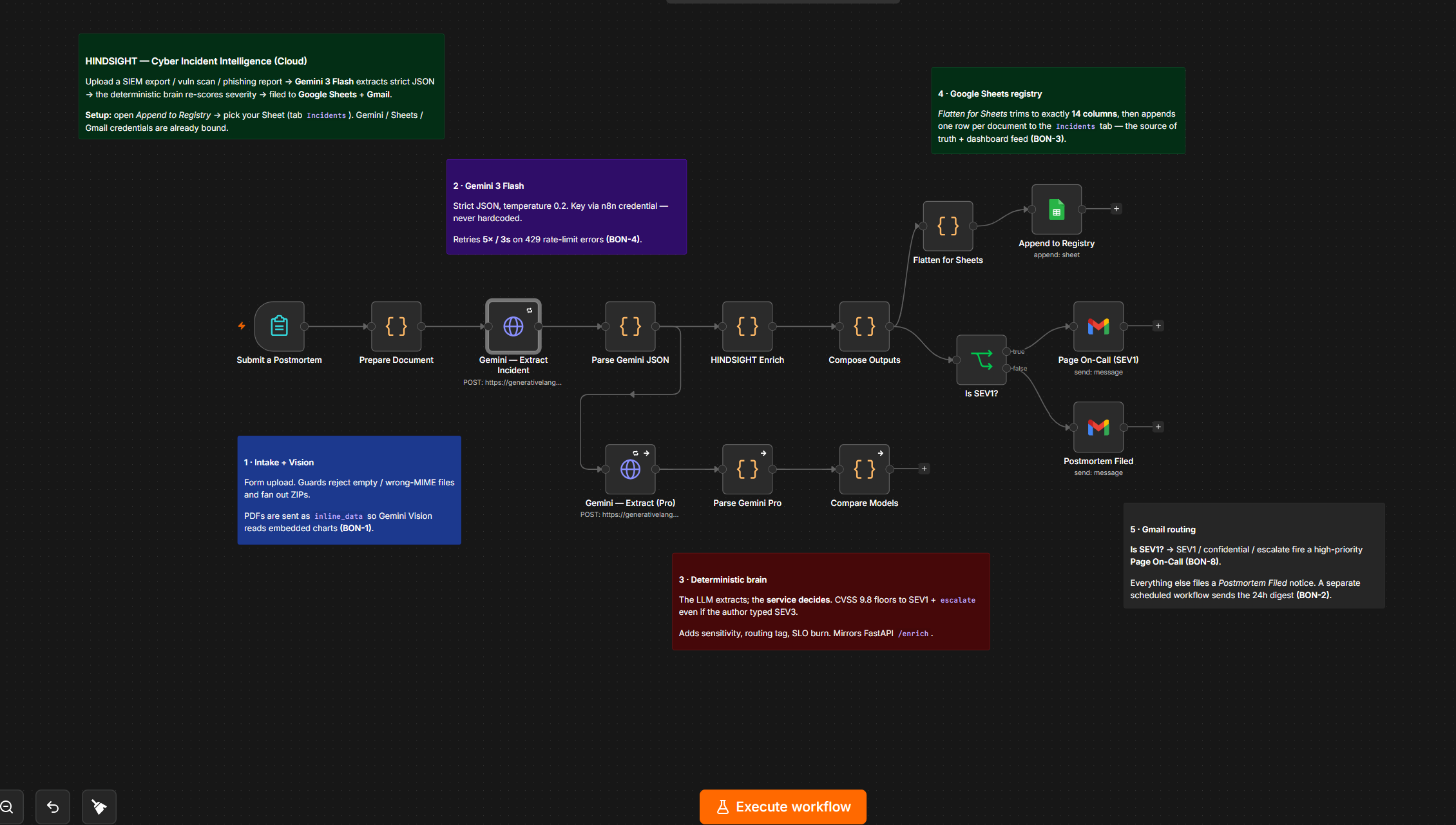Open the HINDSIGHT Enrich code node
Screen dimensions: 1456x825
click(747, 326)
